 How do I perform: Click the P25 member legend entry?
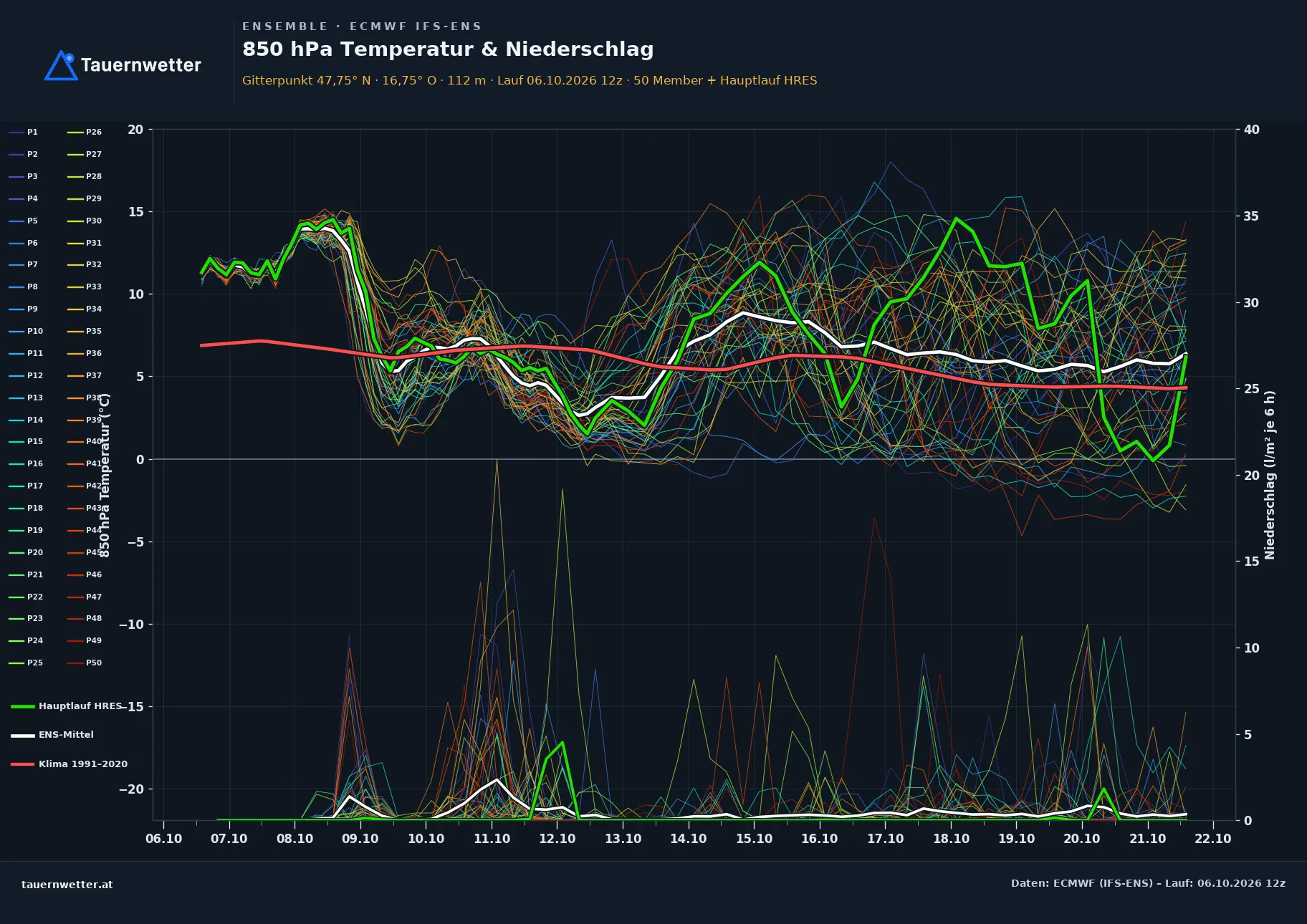[26, 663]
